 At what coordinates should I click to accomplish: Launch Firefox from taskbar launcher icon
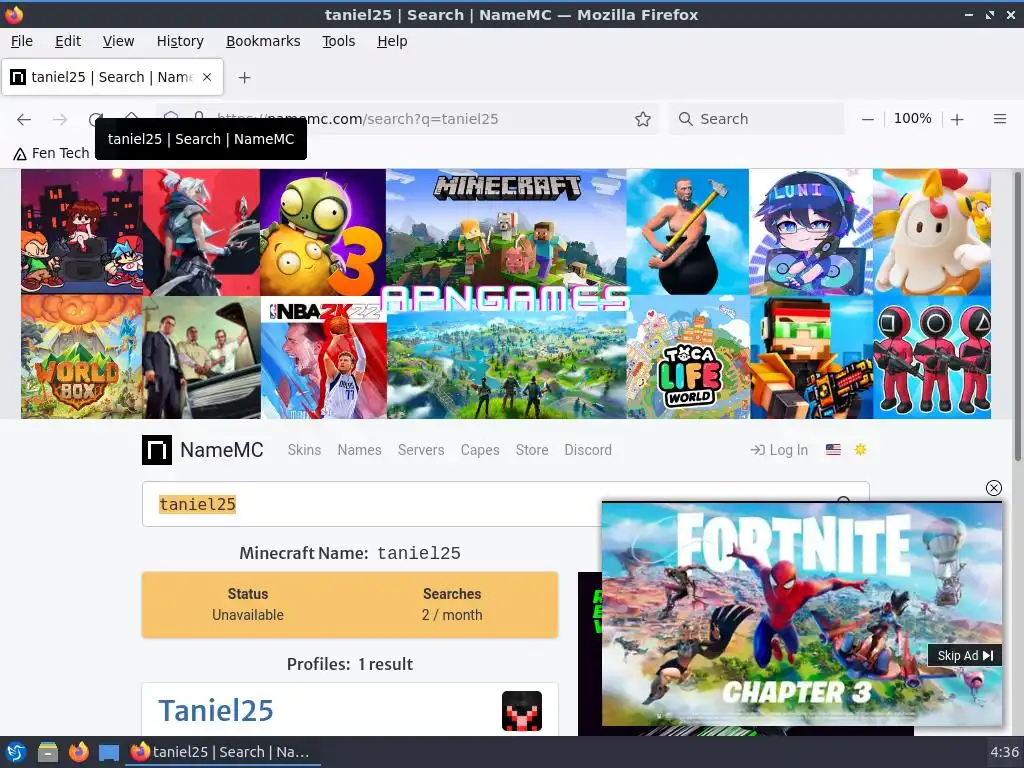coord(78,752)
